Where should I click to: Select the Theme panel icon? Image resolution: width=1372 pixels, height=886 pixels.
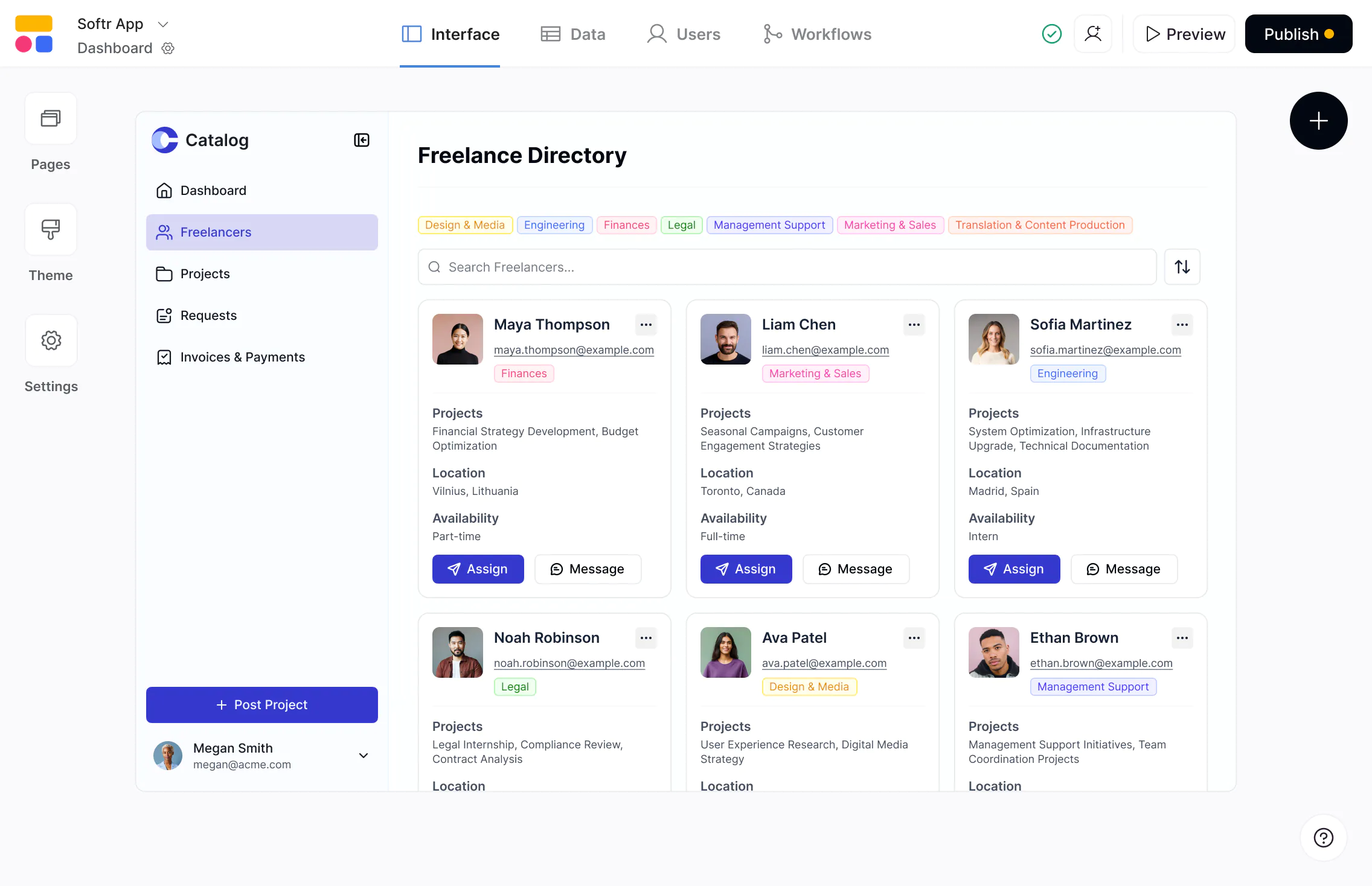pyautogui.click(x=51, y=229)
